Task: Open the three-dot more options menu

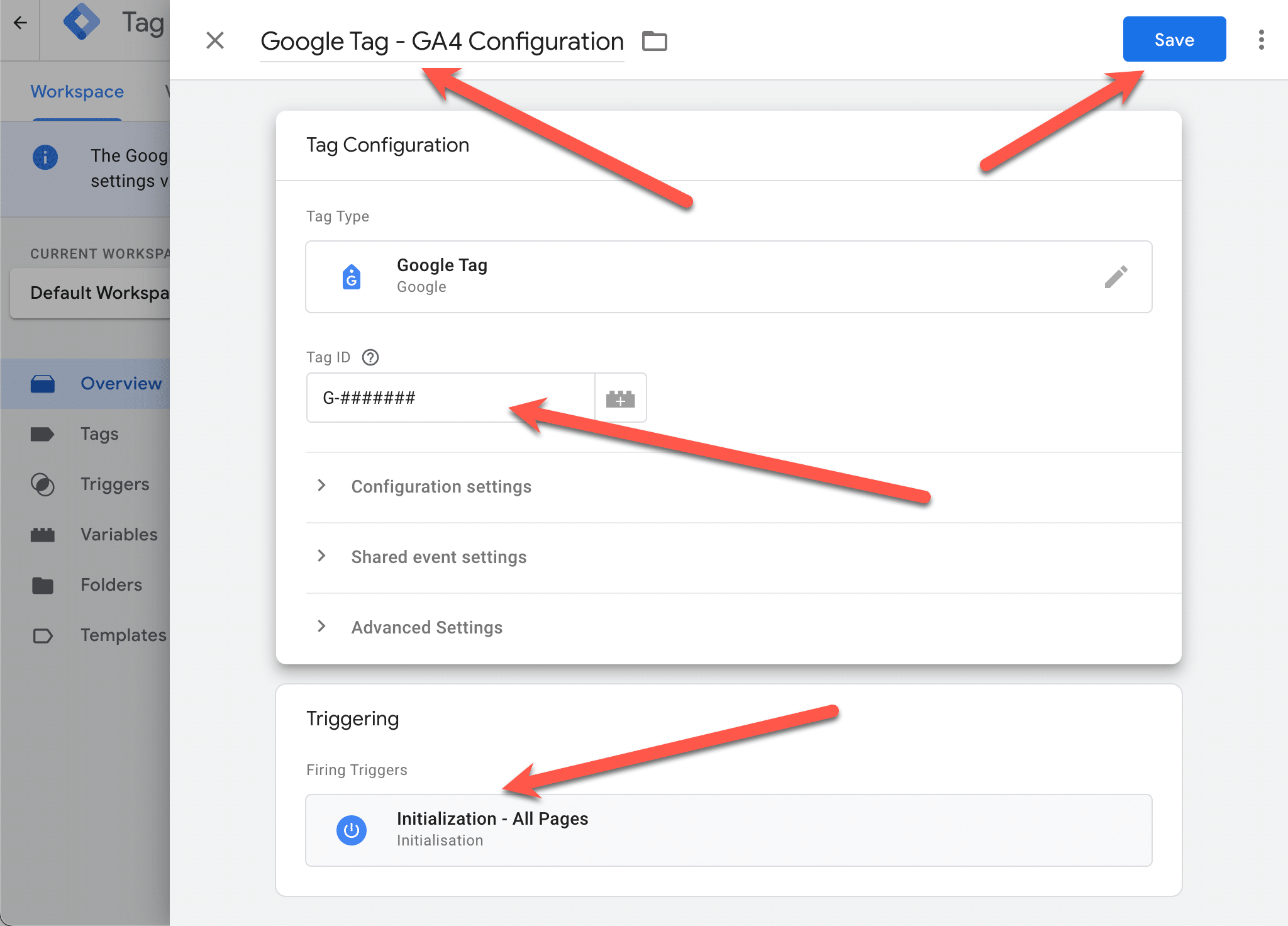Action: click(x=1261, y=40)
